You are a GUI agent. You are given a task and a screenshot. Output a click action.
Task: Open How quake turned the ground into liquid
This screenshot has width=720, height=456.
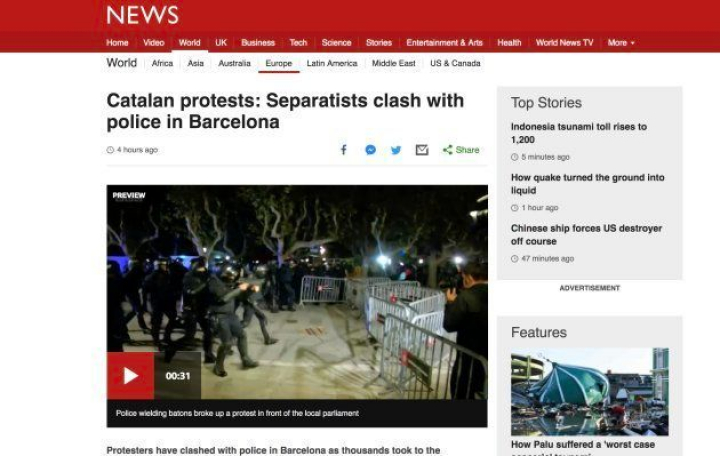coord(587,184)
